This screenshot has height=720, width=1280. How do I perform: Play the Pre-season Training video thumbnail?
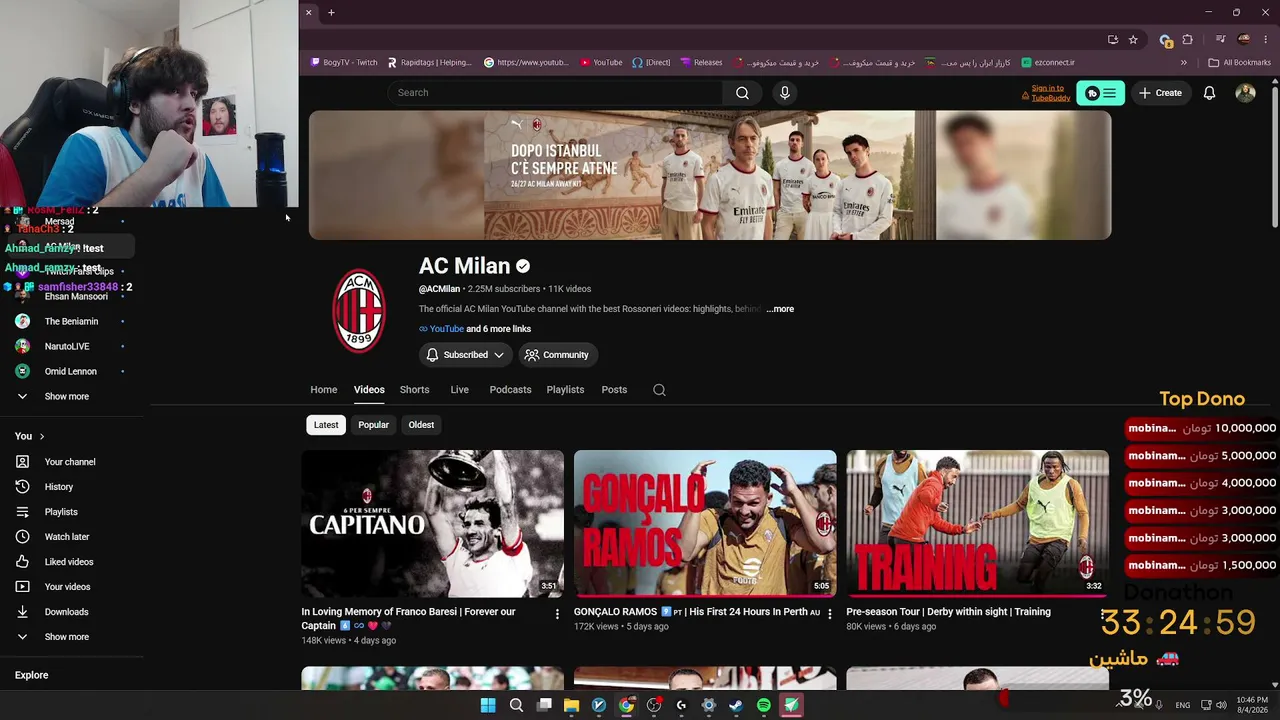pyautogui.click(x=977, y=523)
